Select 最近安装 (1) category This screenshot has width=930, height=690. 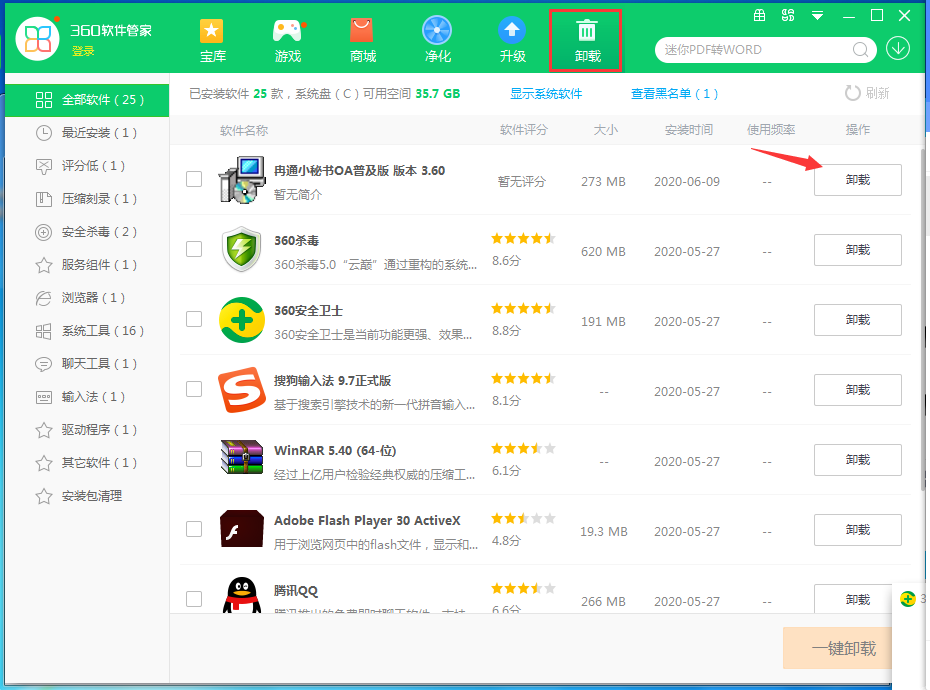click(87, 133)
